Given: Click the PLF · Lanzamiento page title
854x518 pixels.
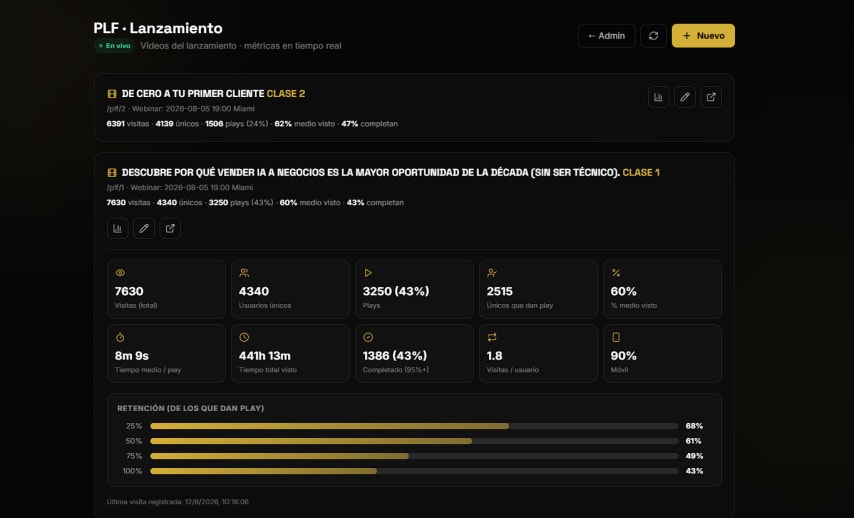Looking at the screenshot, I should pyautogui.click(x=158, y=28).
